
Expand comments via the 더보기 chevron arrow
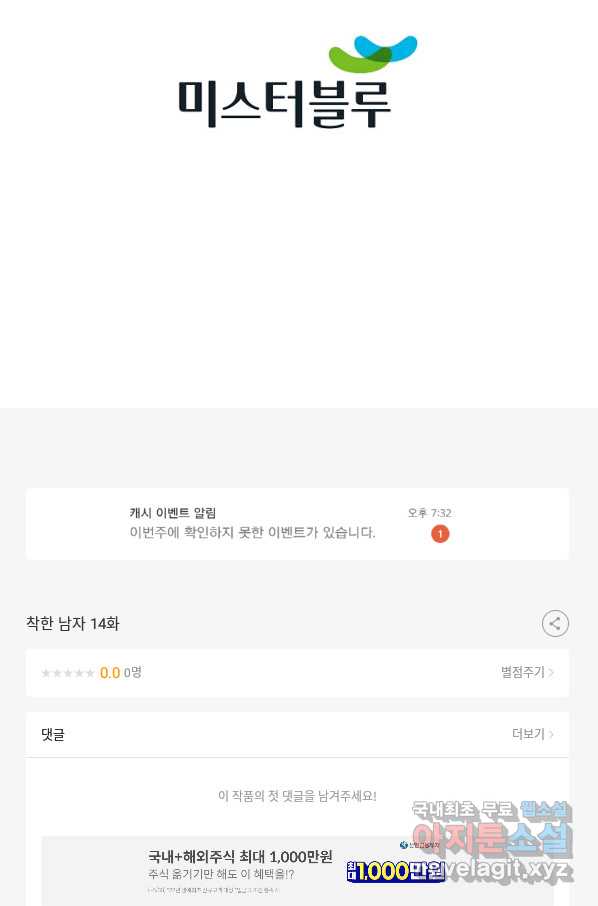pos(551,734)
